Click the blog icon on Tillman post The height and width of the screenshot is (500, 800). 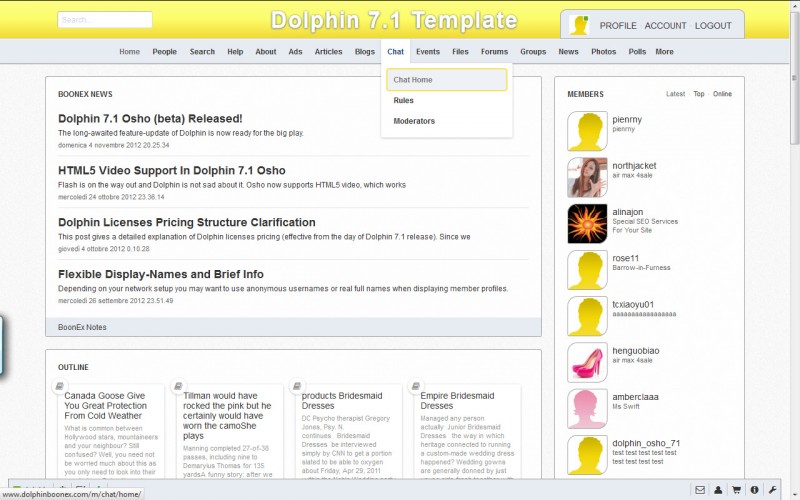[x=178, y=386]
